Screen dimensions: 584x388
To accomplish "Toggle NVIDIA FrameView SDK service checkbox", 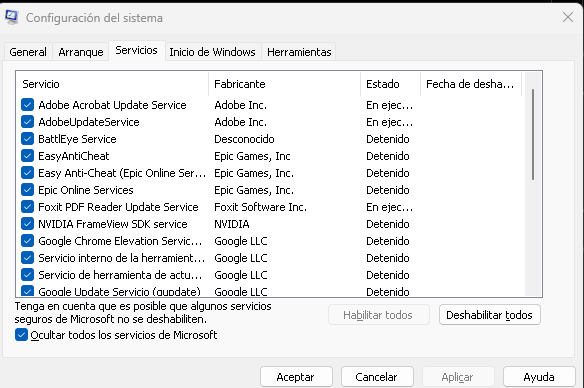I will click(x=28, y=224).
